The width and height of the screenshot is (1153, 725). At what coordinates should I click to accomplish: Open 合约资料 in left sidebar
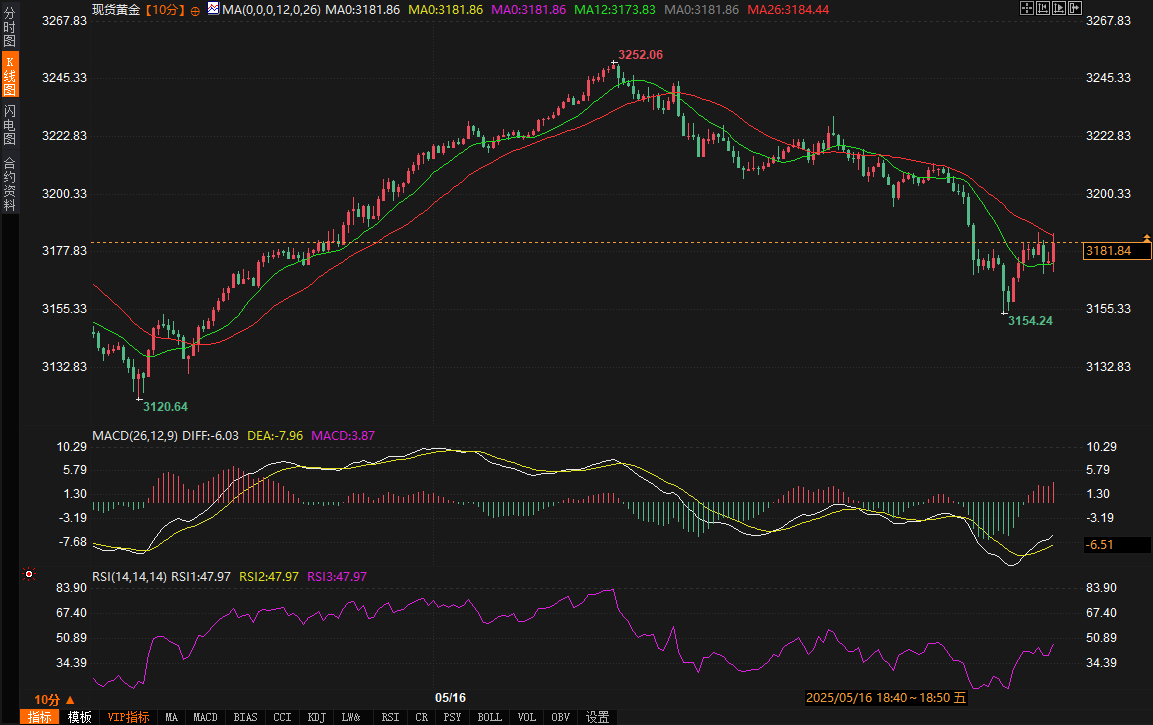pos(10,184)
